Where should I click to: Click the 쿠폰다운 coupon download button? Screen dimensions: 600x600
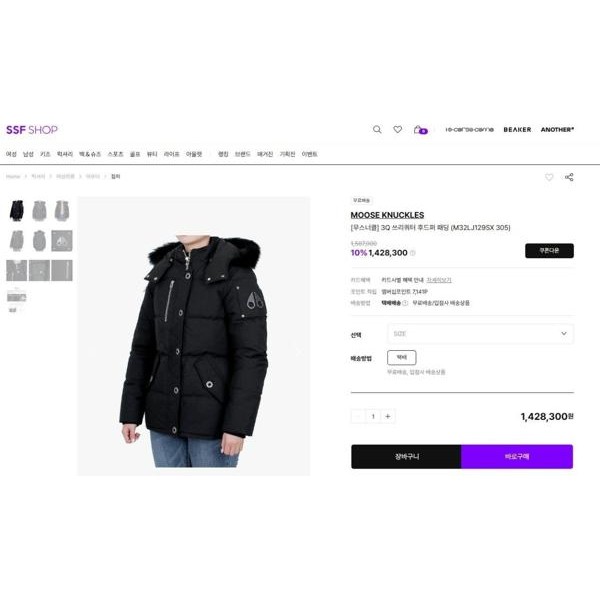coord(549,251)
